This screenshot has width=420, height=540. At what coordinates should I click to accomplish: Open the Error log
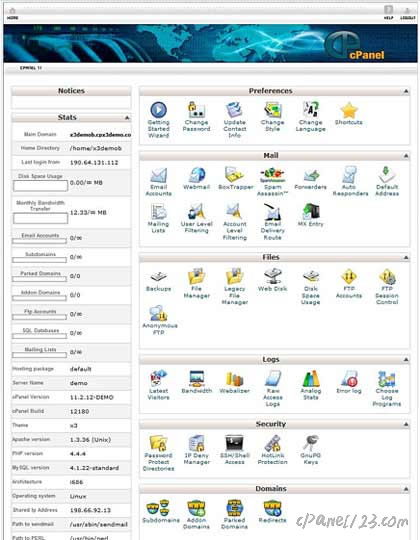pos(349,382)
